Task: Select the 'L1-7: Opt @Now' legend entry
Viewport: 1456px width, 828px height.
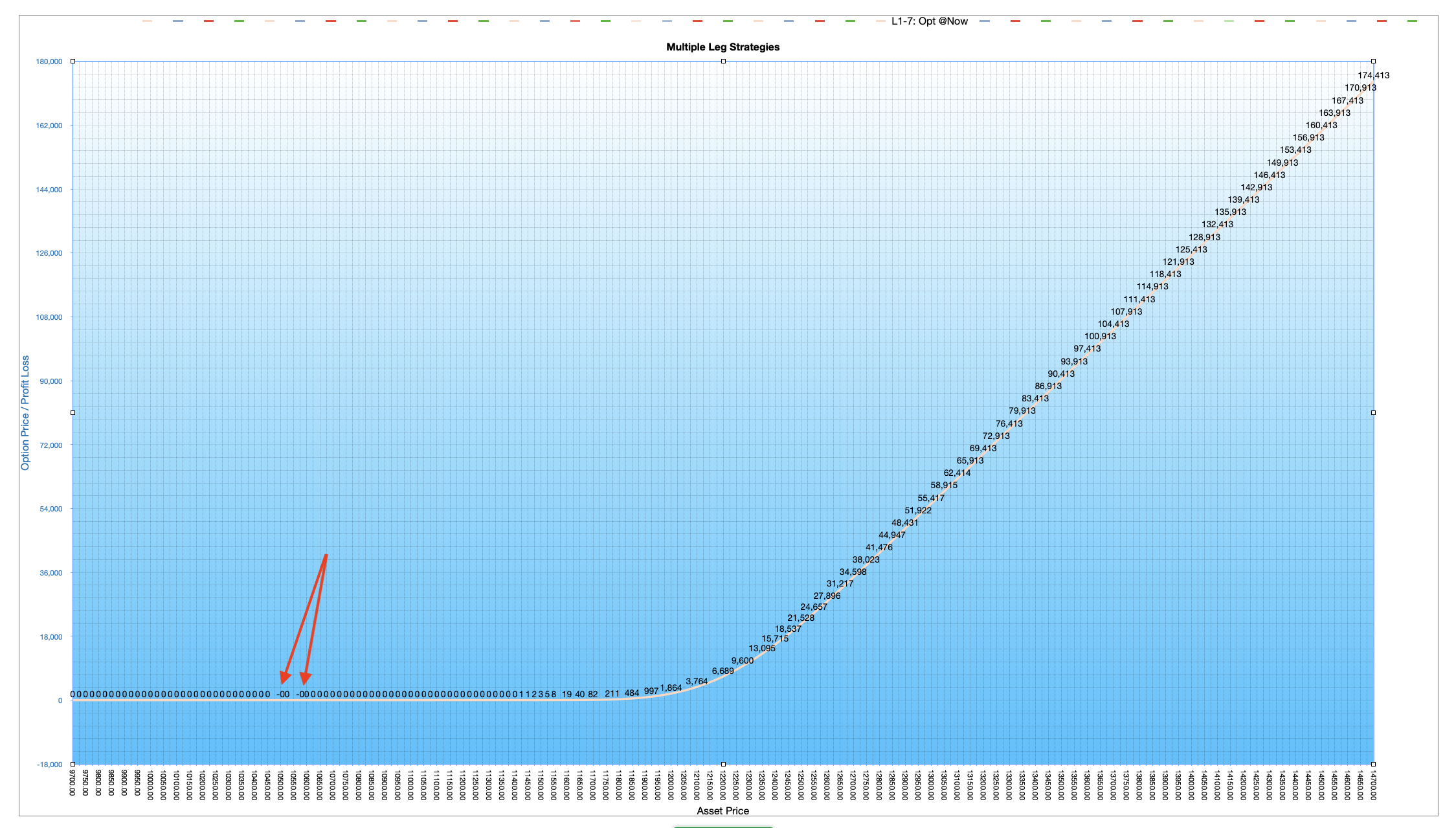Action: click(929, 21)
